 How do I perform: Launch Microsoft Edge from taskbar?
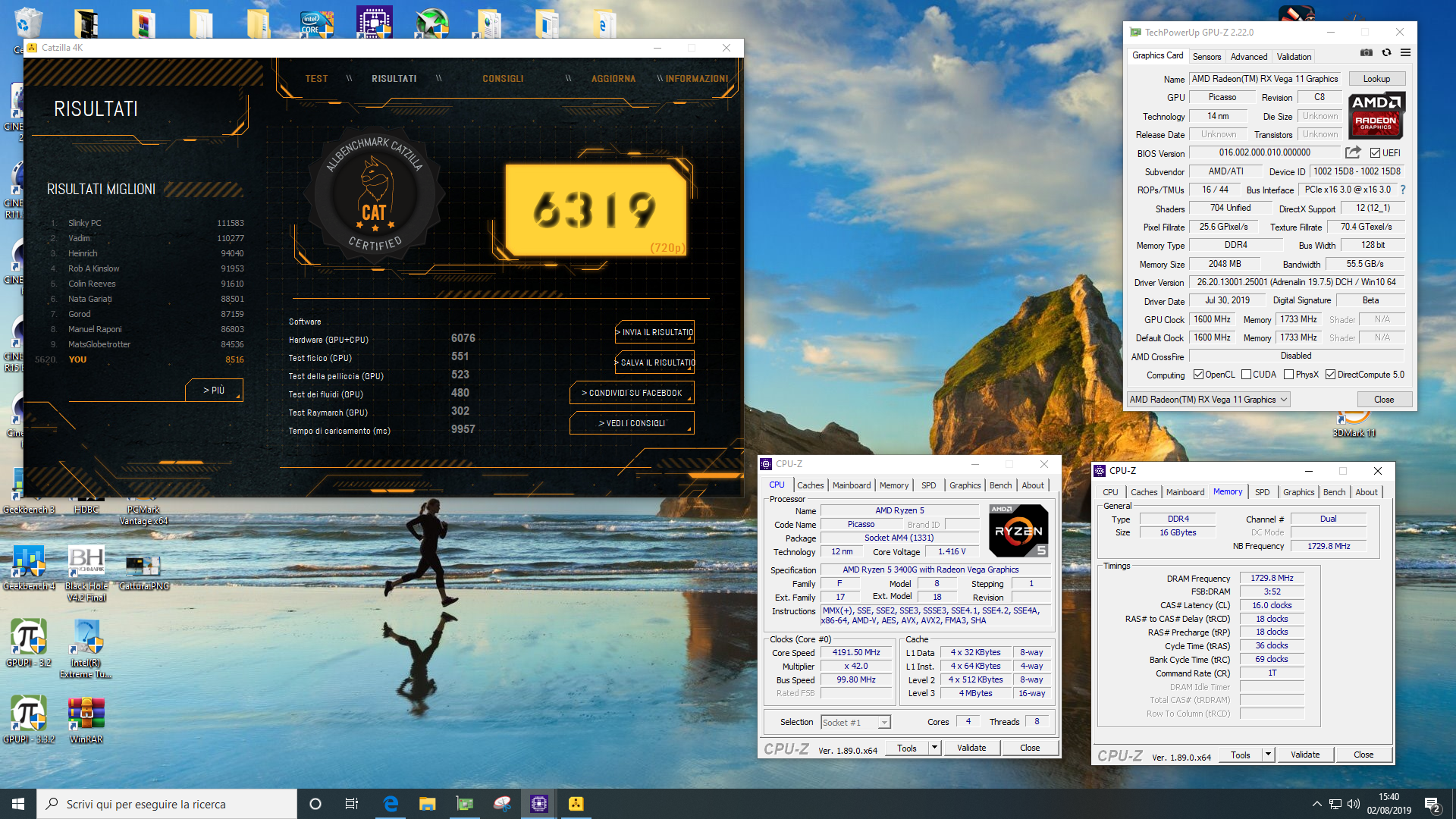[x=391, y=804]
